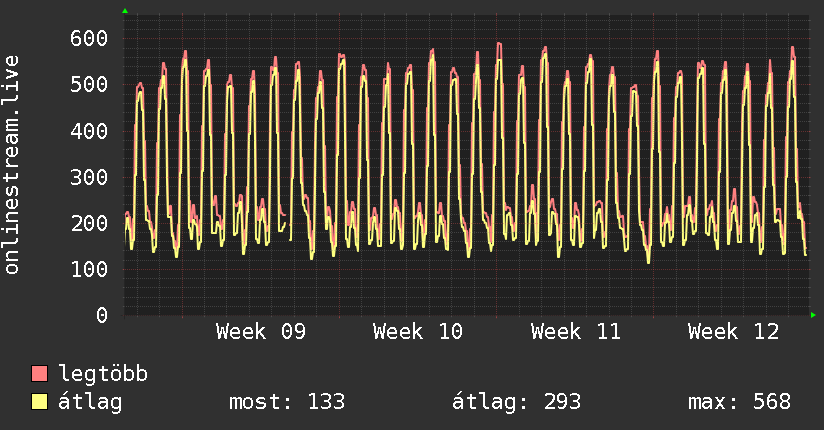Image resolution: width=824 pixels, height=430 pixels.
Task: Click the pink legtöbb legend swatch
Action: (x=39, y=373)
